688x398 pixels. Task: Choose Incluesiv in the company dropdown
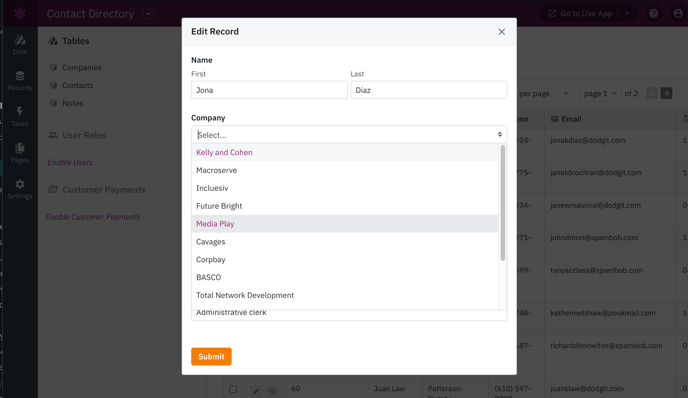[345, 188]
